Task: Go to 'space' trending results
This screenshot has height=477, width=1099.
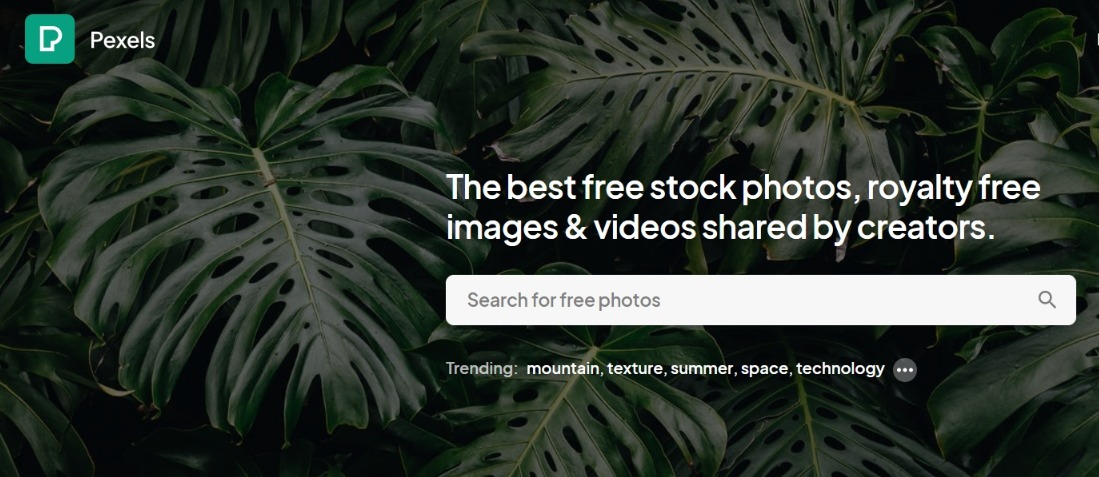Action: 765,368
